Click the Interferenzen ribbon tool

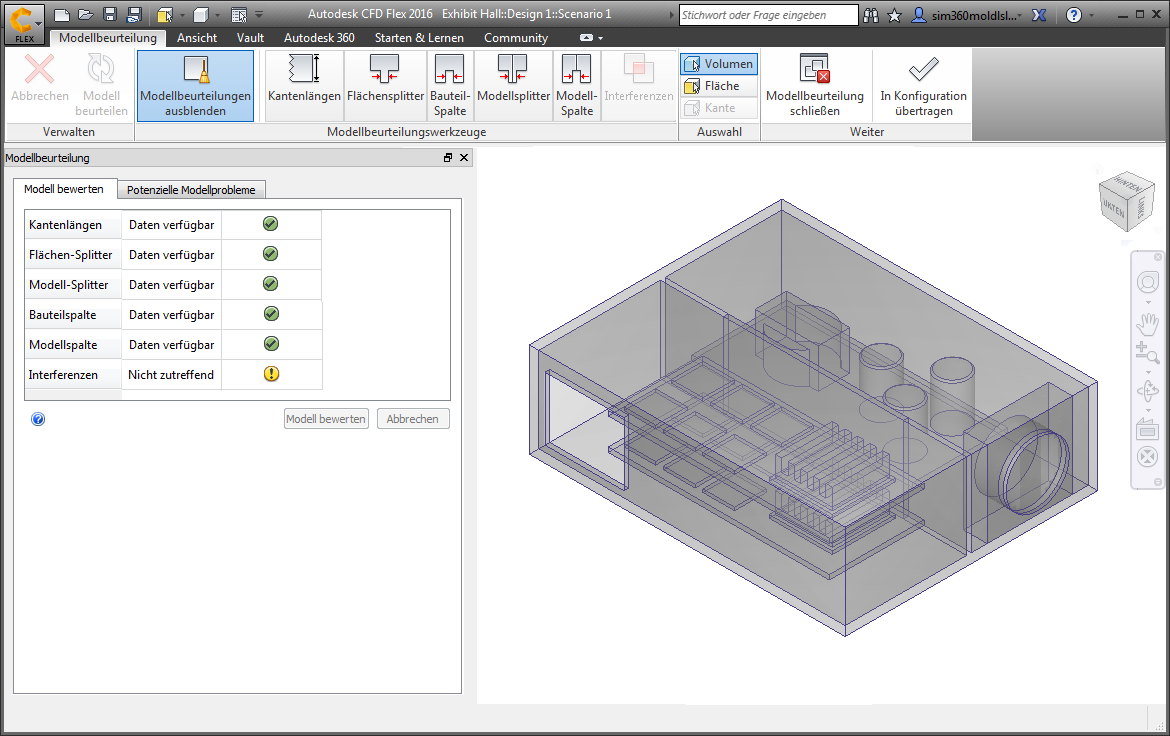pos(639,85)
